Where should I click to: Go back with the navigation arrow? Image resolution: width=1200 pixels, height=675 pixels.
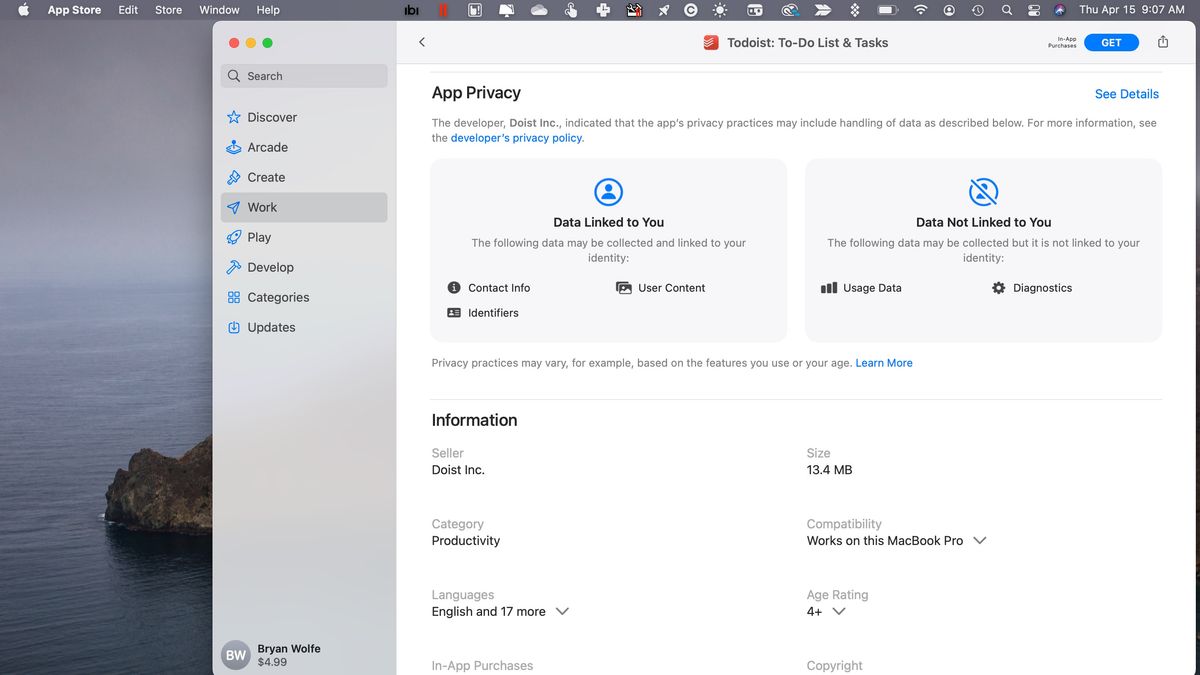pos(422,42)
